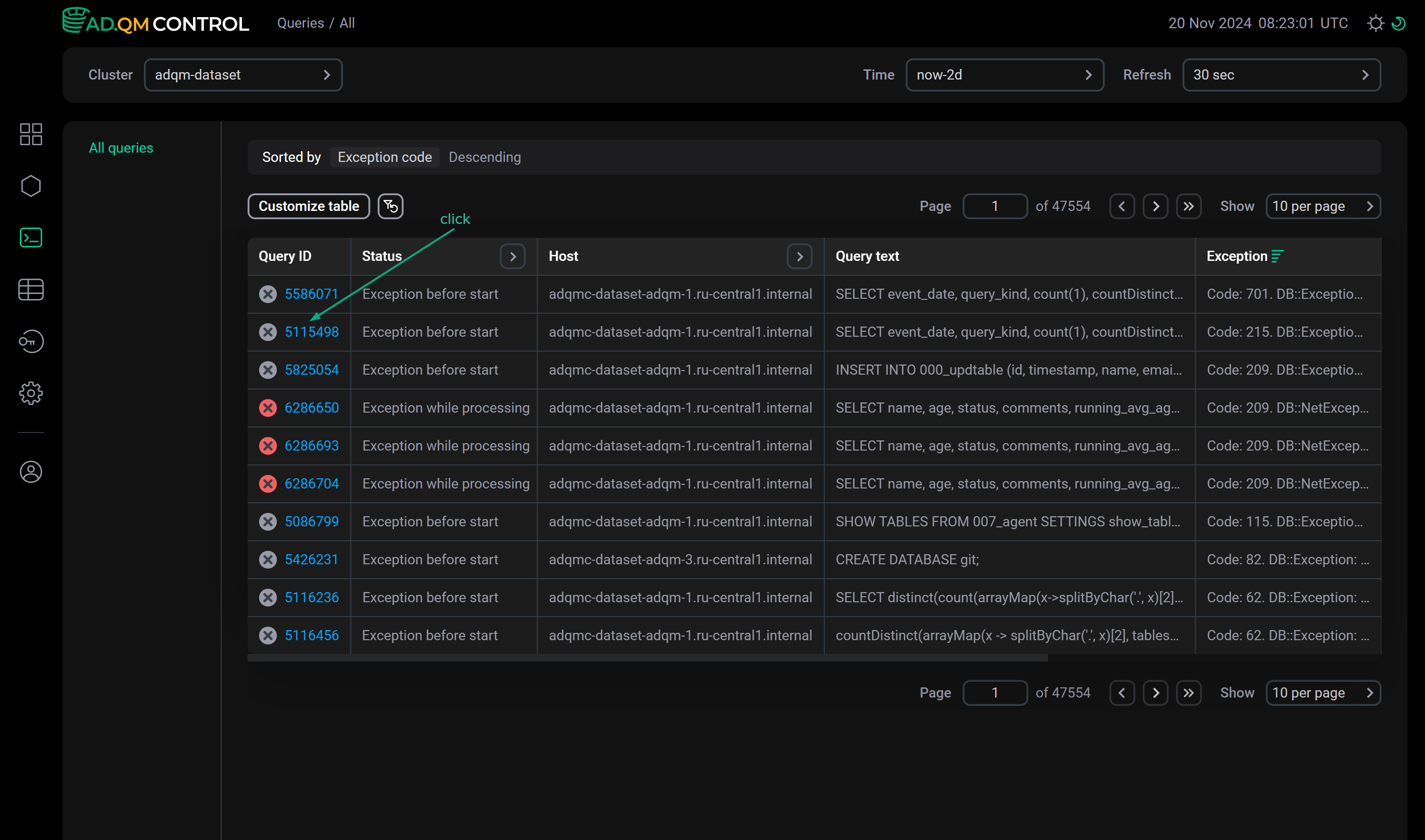The width and height of the screenshot is (1425, 840).
Task: Click the horizontal scrollbar below the table
Action: pyautogui.click(x=647, y=658)
